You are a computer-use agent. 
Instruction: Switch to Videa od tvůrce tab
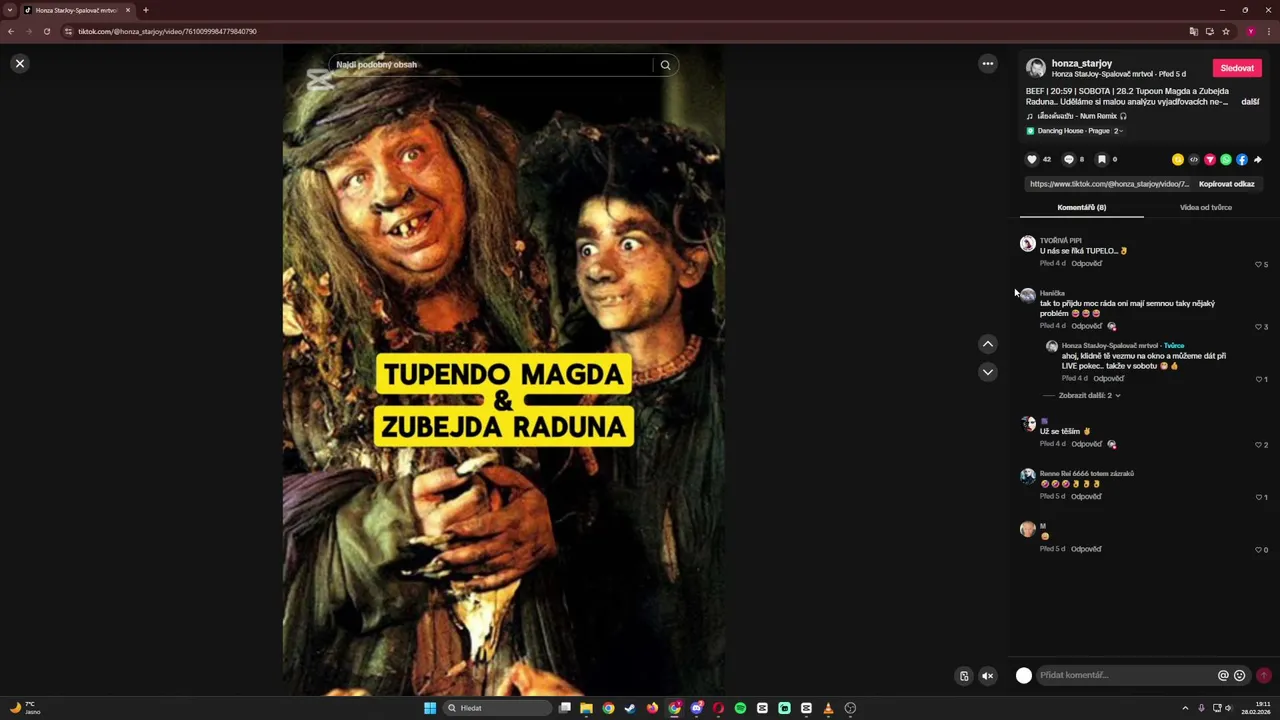coord(1206,207)
